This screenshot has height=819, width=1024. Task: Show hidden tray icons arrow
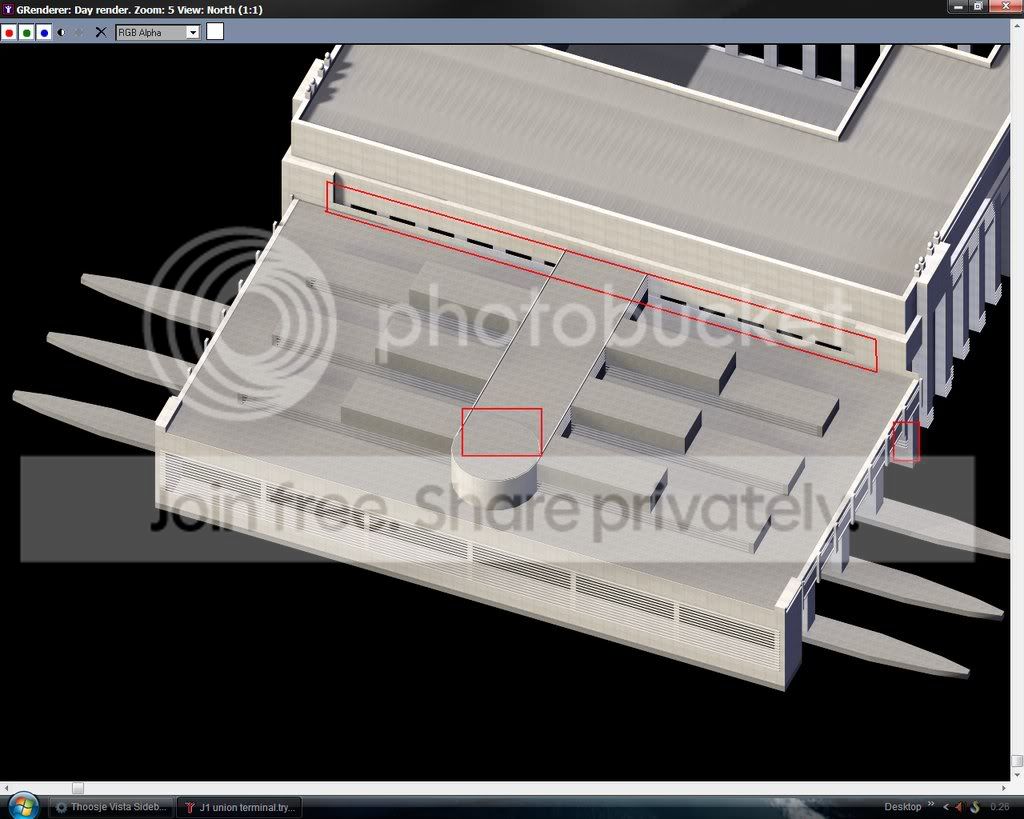[x=946, y=807]
